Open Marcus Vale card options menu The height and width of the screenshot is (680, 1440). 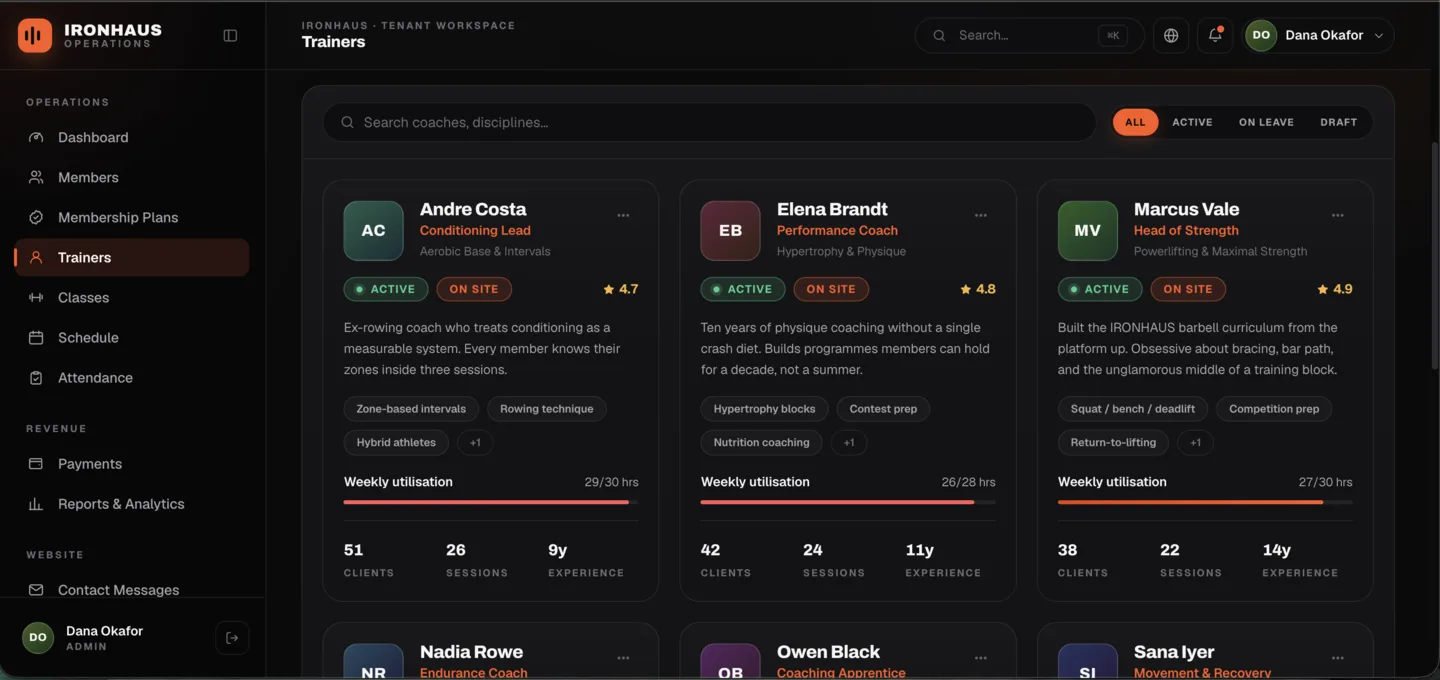(1338, 215)
